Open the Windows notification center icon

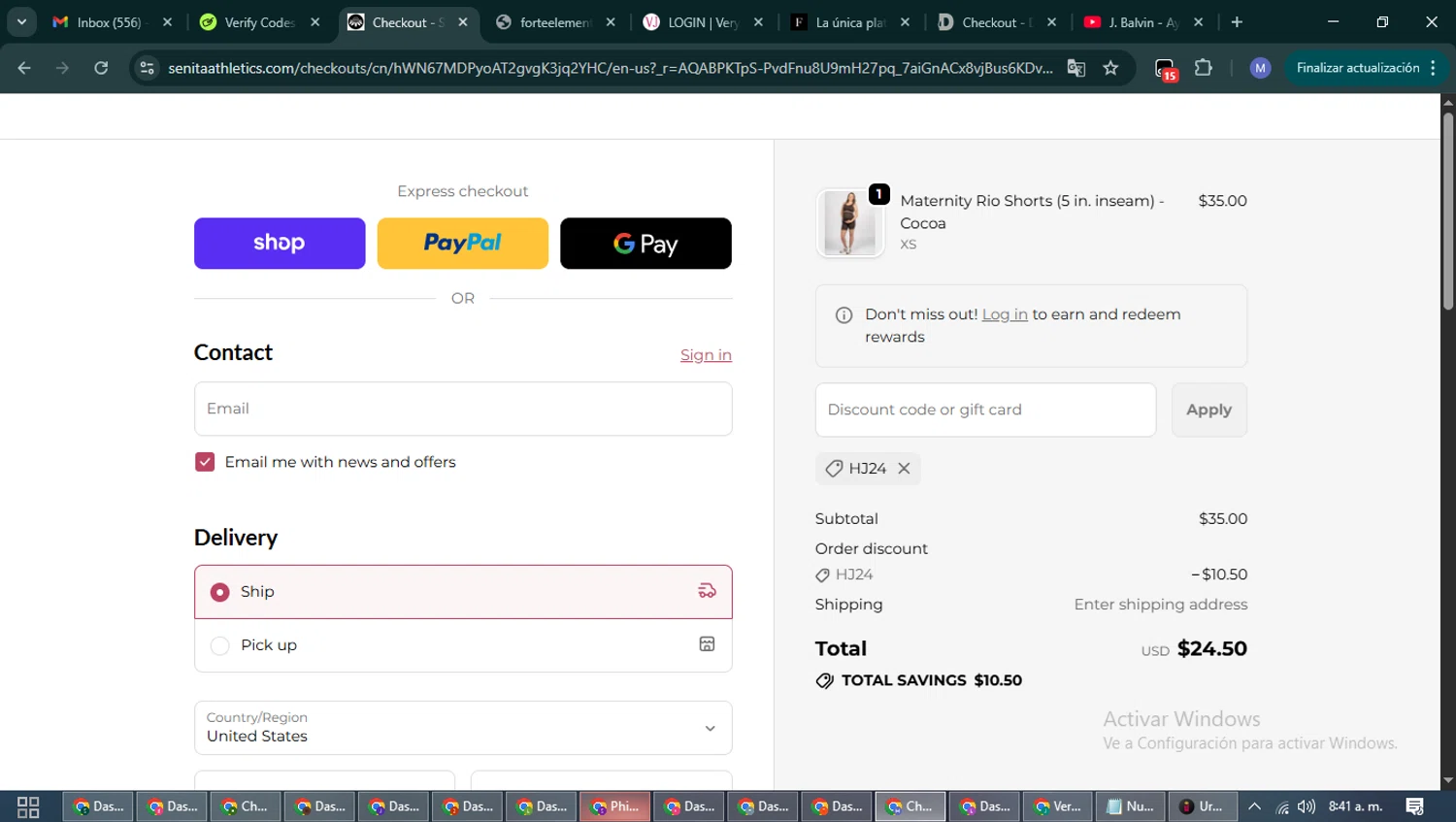pos(1415,806)
